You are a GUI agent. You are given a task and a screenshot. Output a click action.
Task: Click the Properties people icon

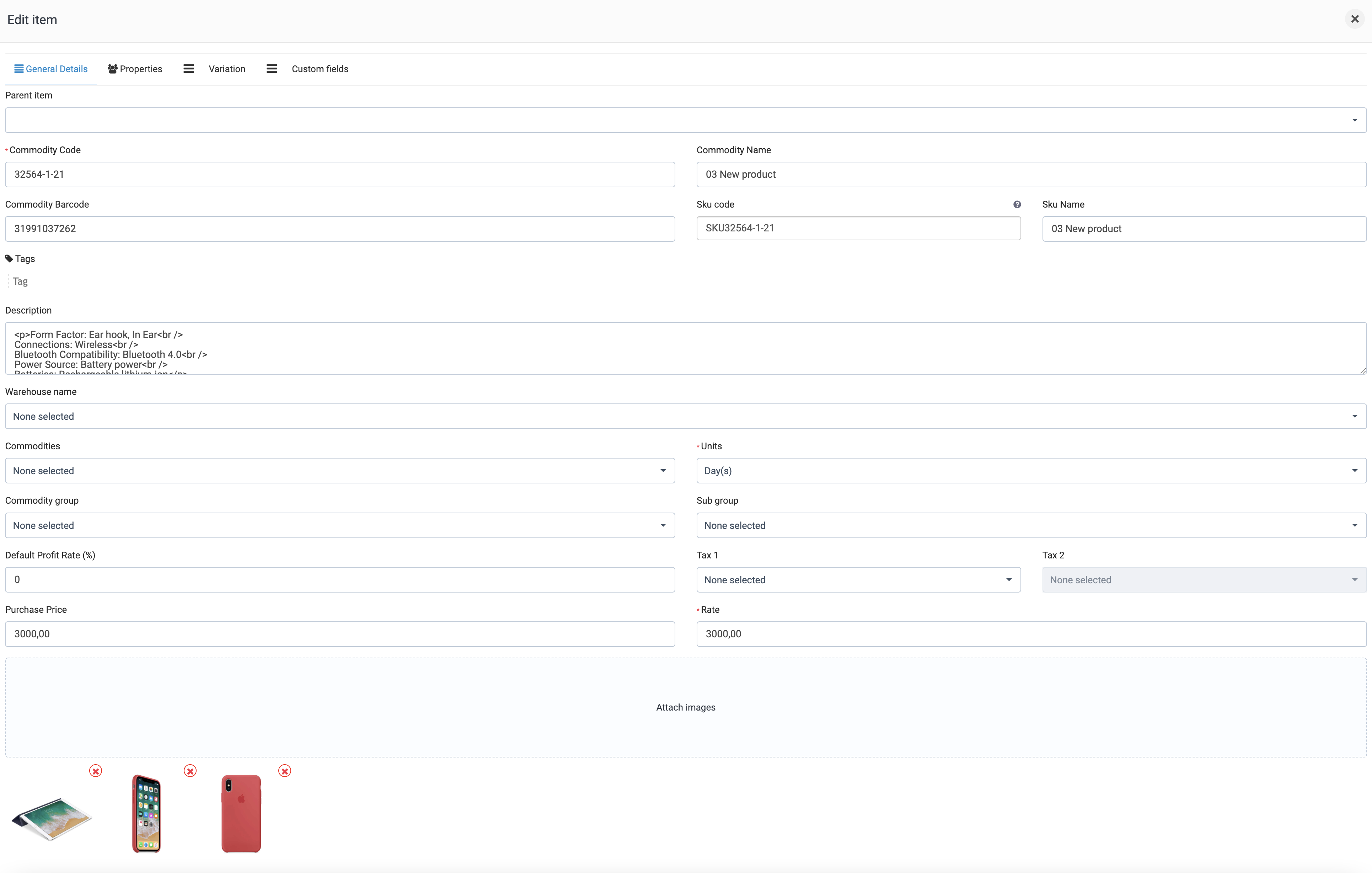[113, 69]
